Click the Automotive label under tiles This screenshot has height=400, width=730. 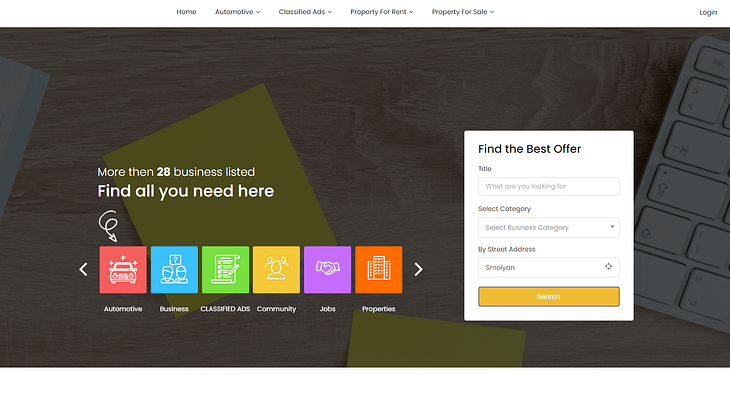tap(123, 309)
